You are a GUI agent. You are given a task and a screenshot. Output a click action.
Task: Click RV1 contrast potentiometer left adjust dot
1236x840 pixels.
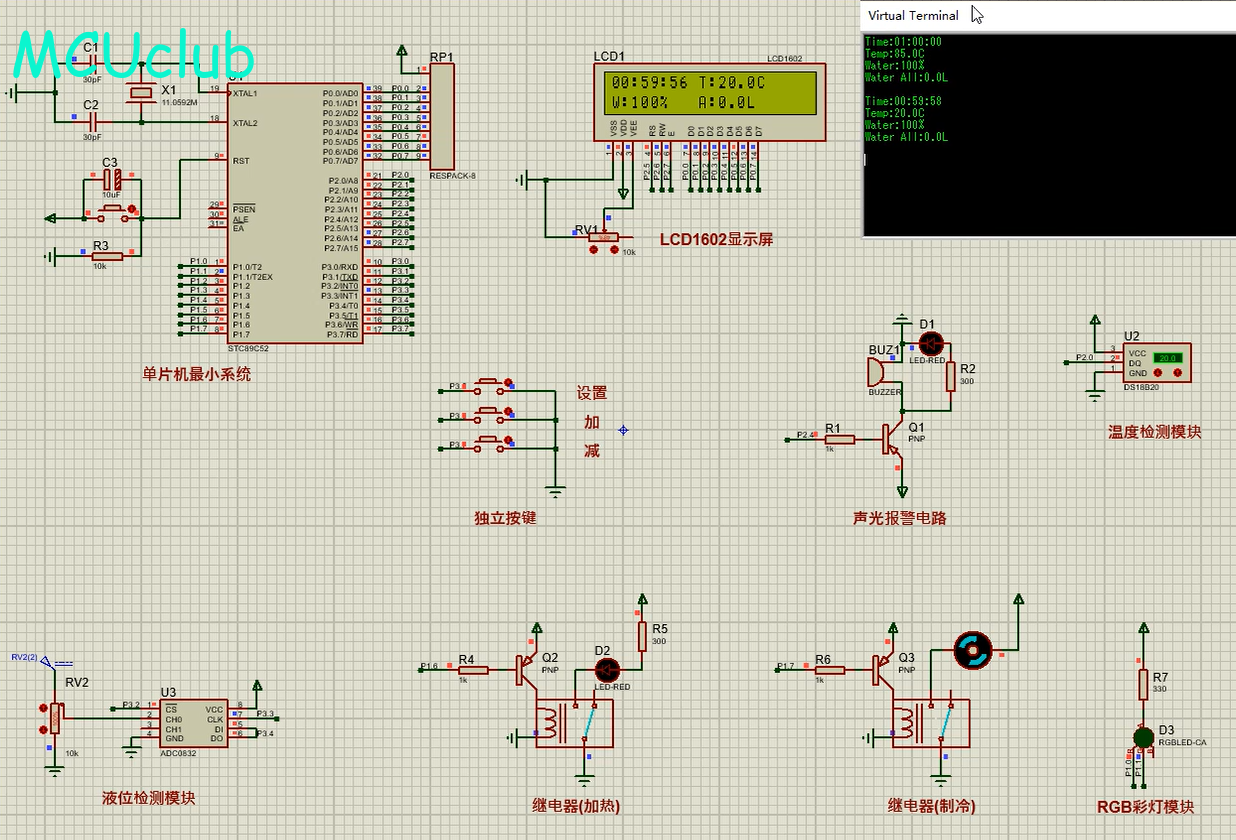[x=593, y=249]
